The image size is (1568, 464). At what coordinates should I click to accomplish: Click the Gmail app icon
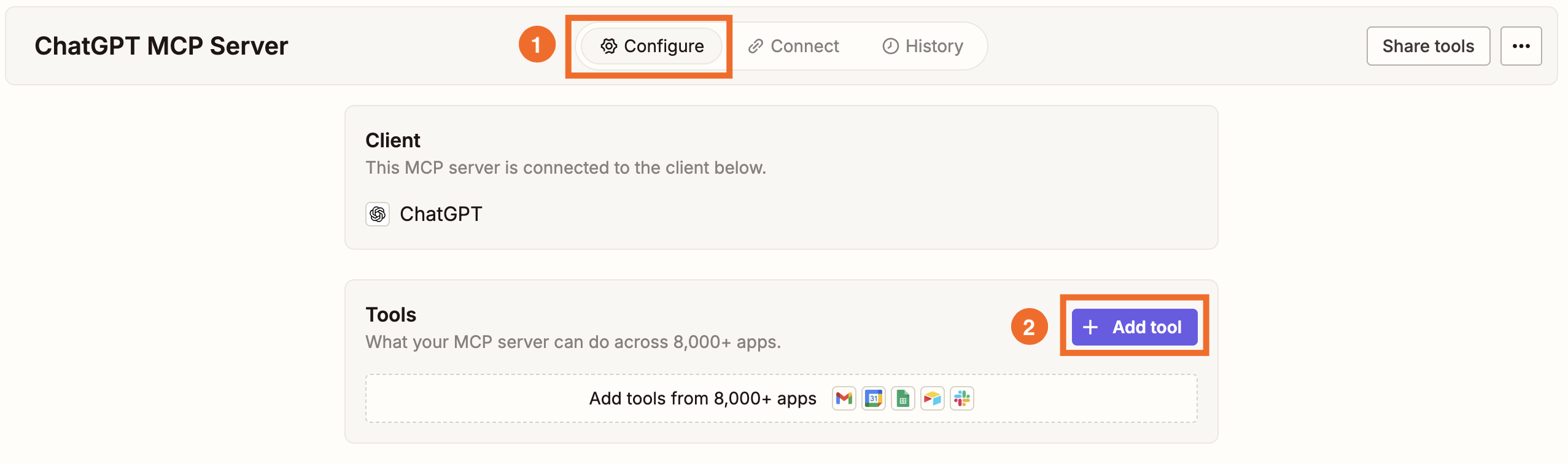844,398
